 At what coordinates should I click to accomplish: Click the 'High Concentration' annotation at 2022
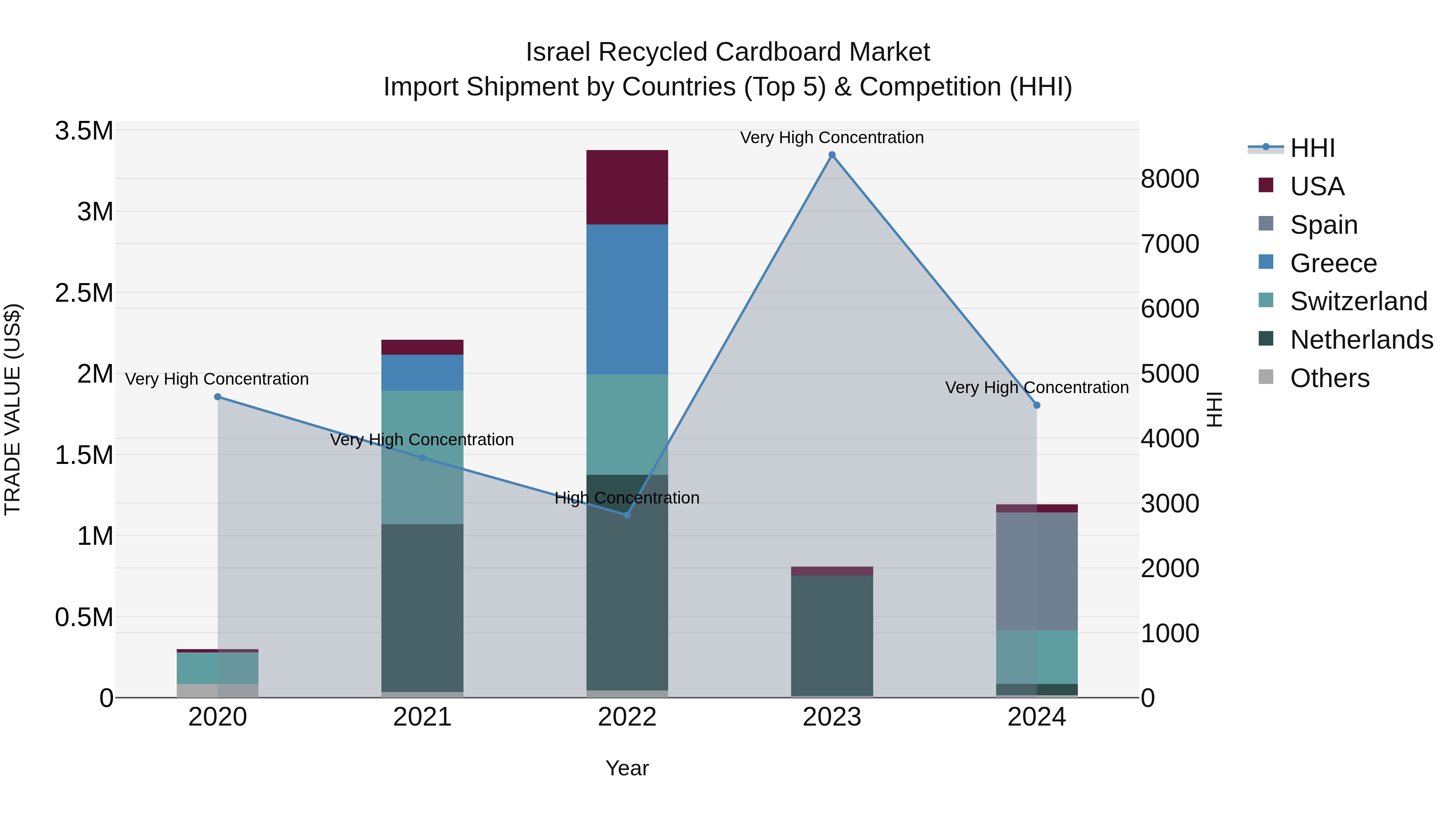[x=627, y=498]
